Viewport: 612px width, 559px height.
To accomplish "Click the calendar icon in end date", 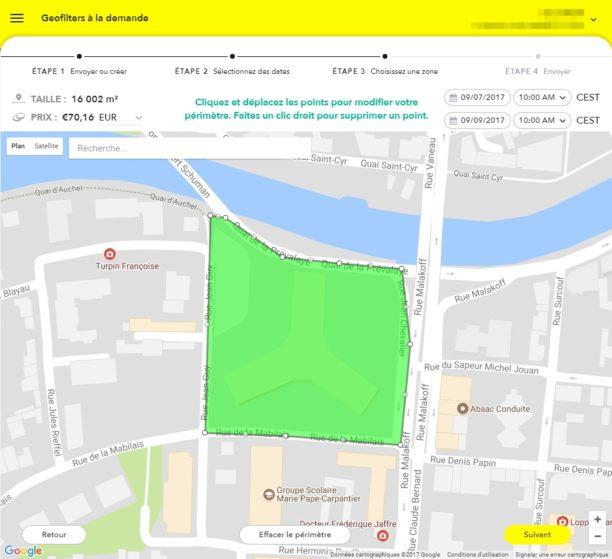I will click(x=453, y=120).
